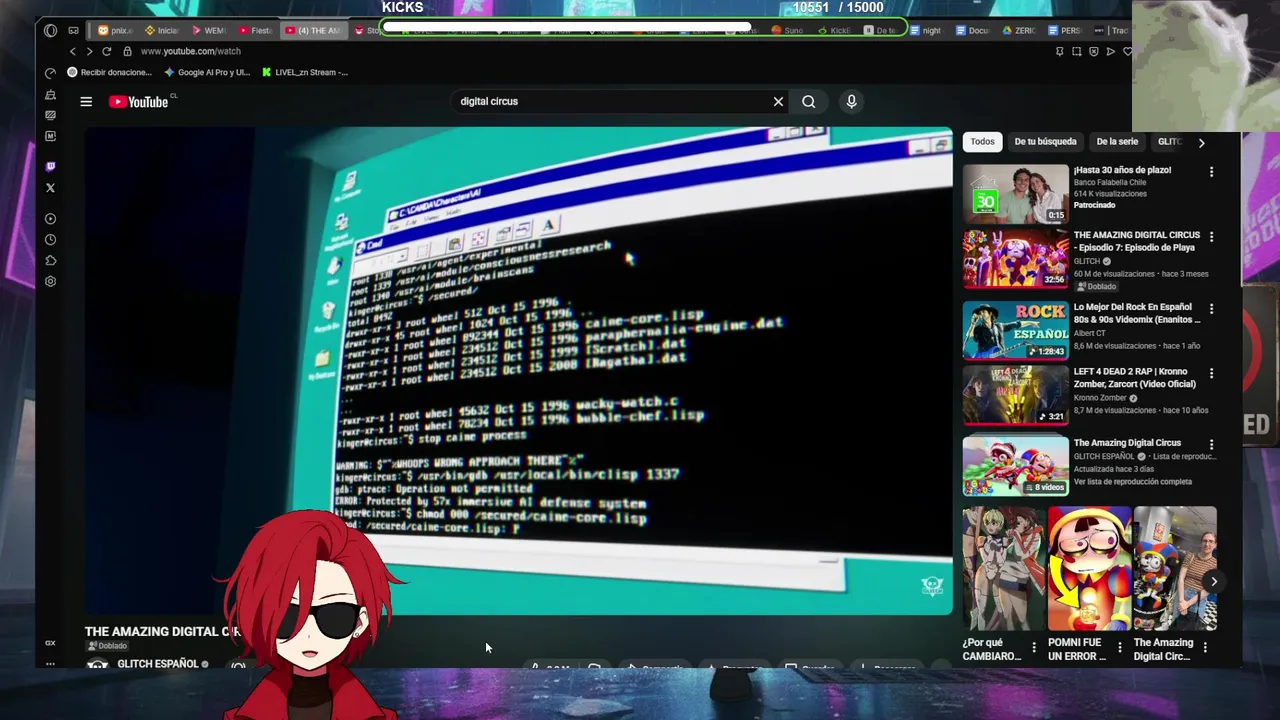Image resolution: width=1280 pixels, height=720 pixels.
Task: Open options for '¿Por qué CAMBIARO...' short
Action: coord(1034,648)
